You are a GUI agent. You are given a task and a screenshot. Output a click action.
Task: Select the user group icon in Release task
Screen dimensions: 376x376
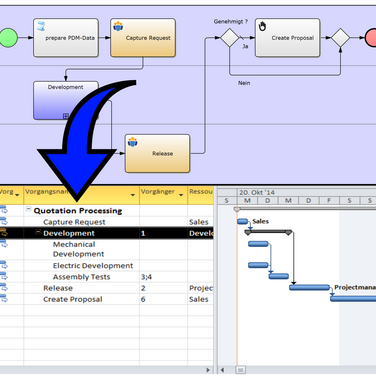[132, 142]
